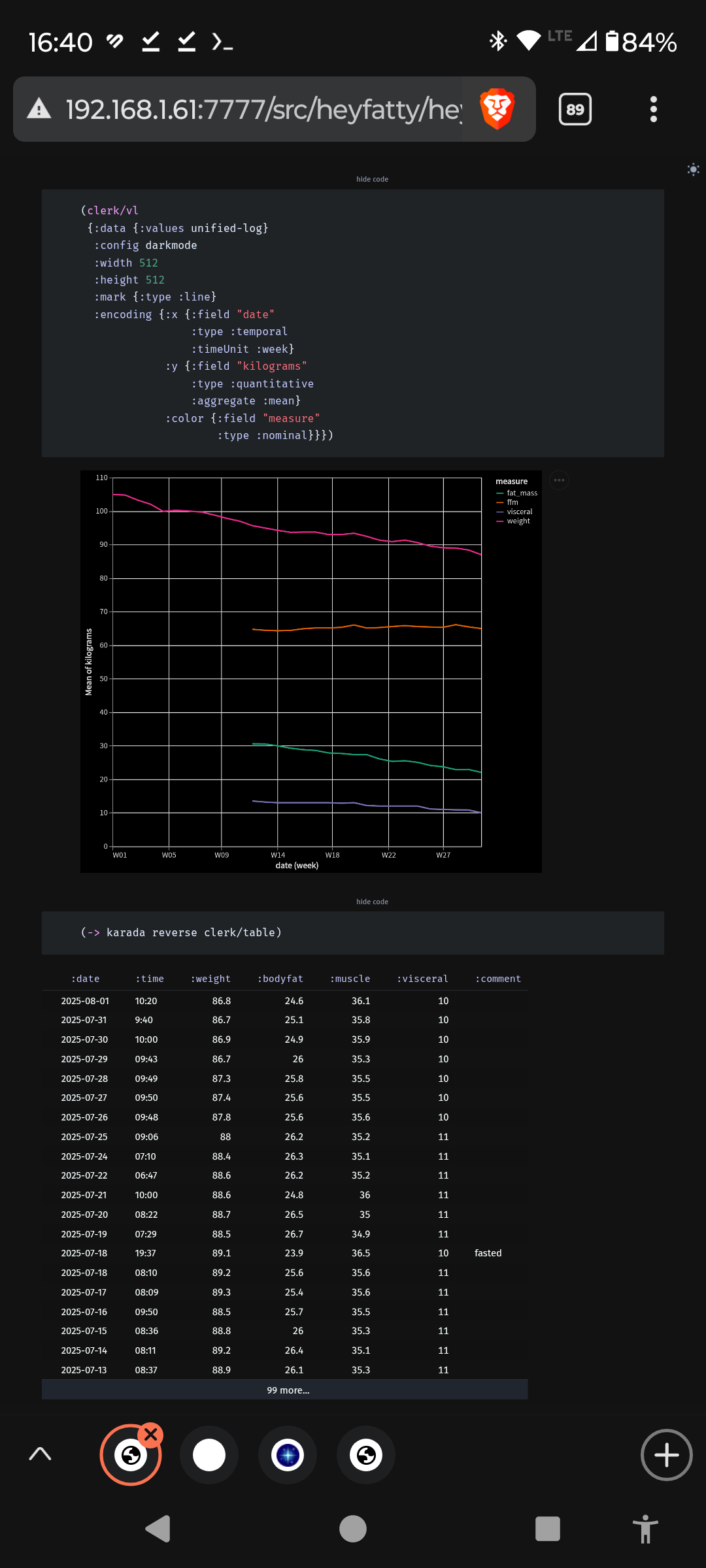This screenshot has width=706, height=1568.
Task: Tap the weight legend color entry
Action: point(513,521)
